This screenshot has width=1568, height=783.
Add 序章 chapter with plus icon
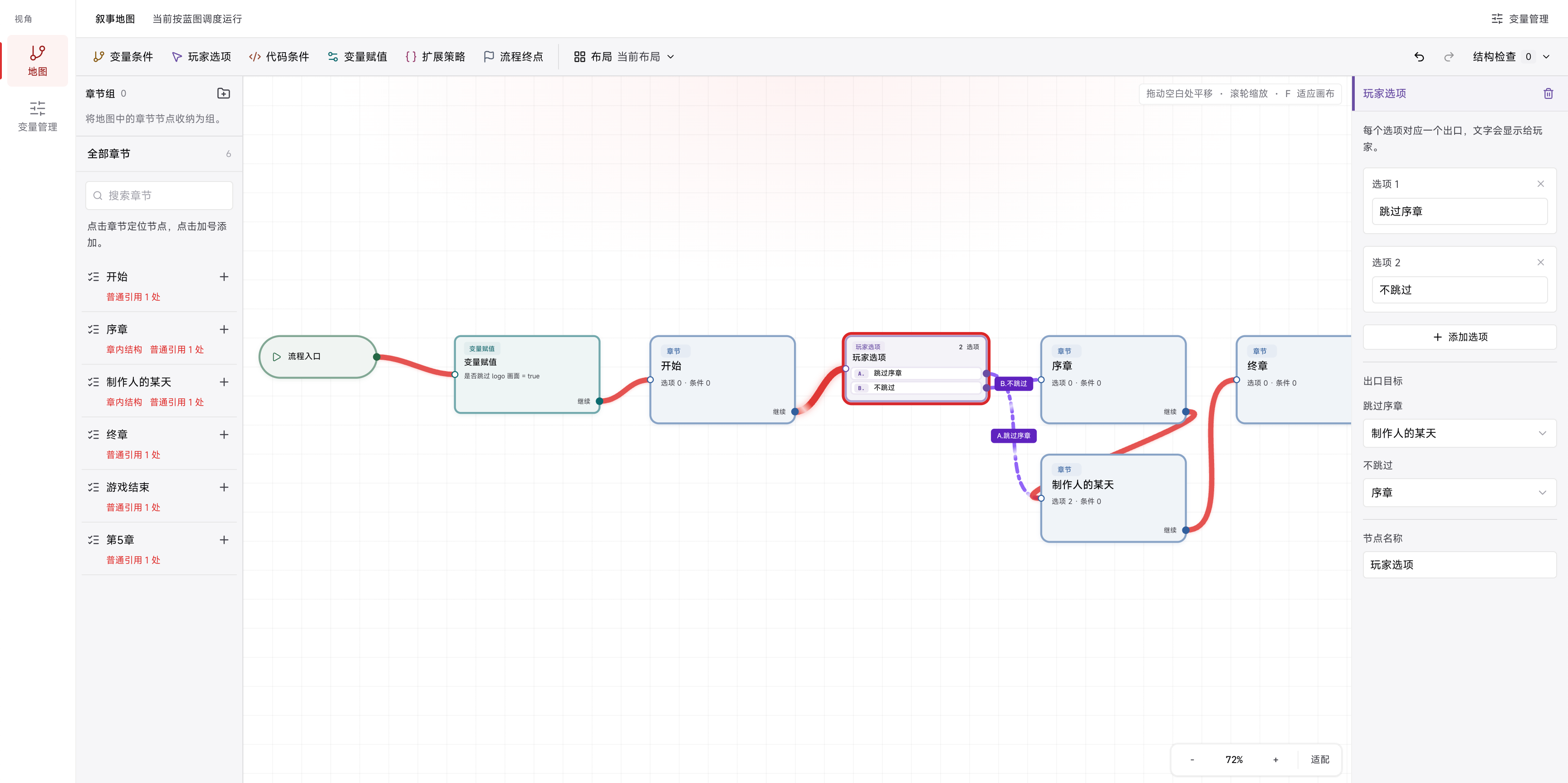point(224,329)
